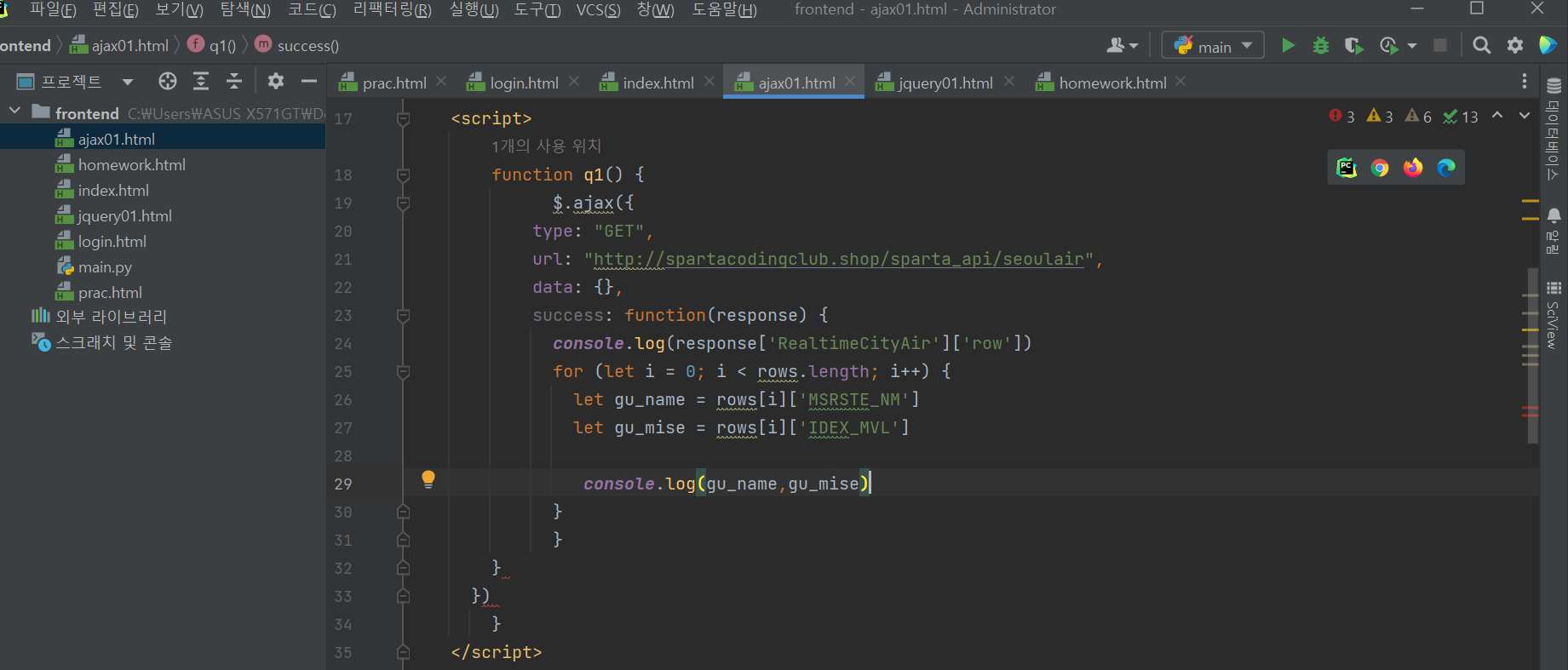Fold the script tag at line 17

[x=404, y=118]
